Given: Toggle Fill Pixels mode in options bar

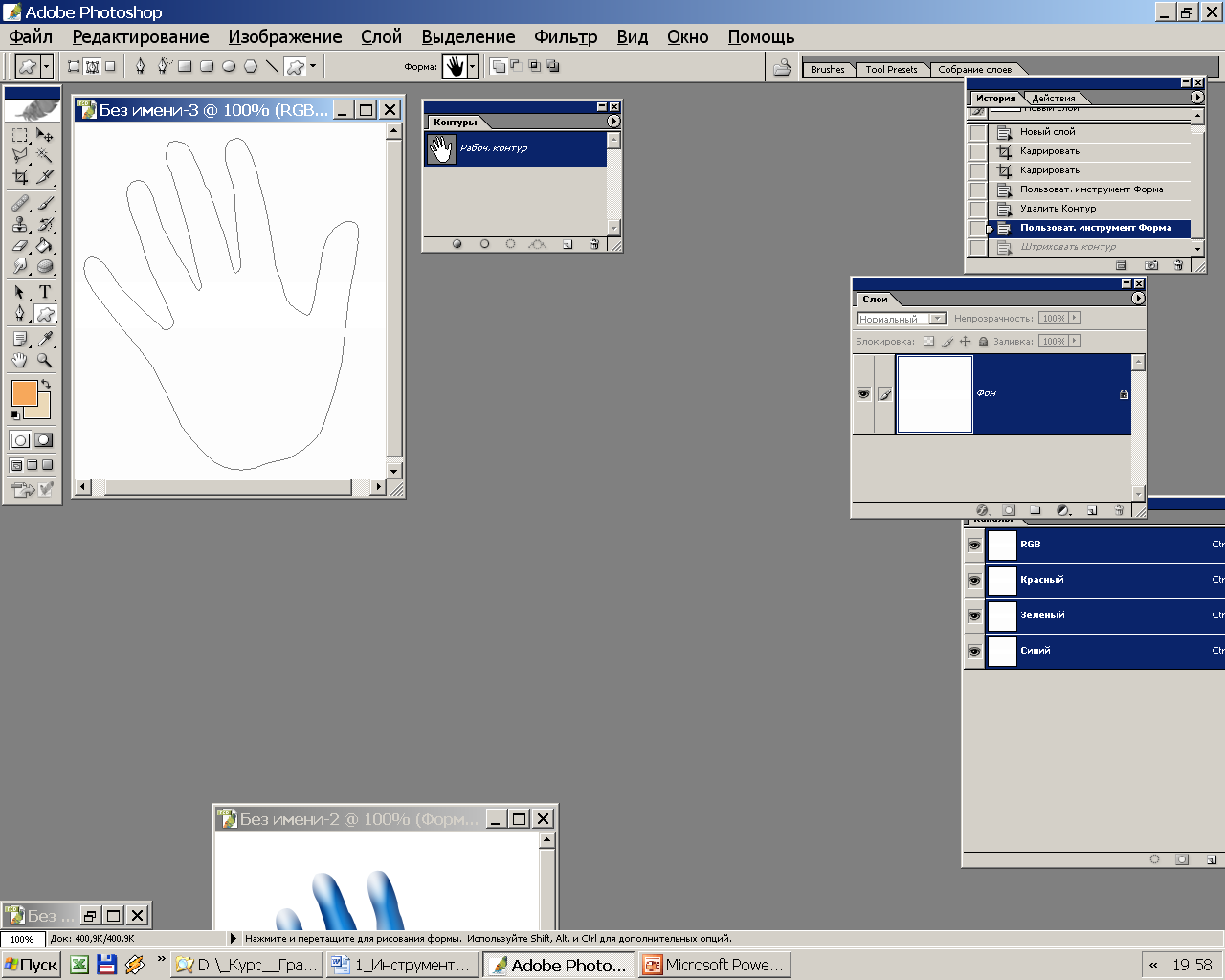Looking at the screenshot, I should click(x=110, y=66).
